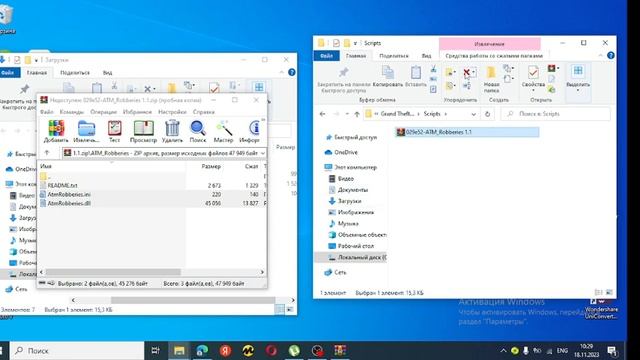Image resolution: width=640 pixels, height=360 pixels.
Task: Select Этот компьютер in Scripts sidebar
Action: 351,167
